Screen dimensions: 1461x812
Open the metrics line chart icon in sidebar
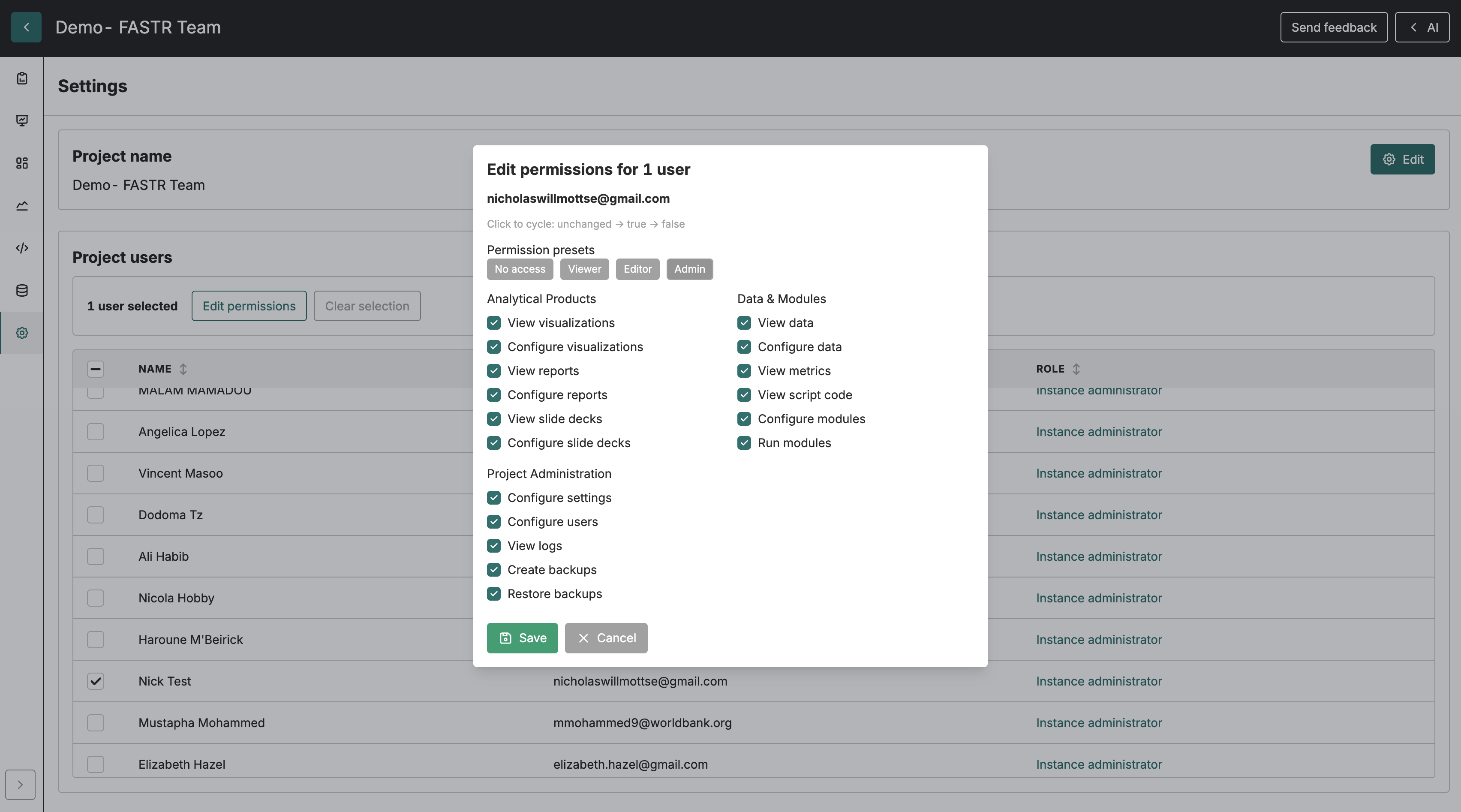point(22,206)
